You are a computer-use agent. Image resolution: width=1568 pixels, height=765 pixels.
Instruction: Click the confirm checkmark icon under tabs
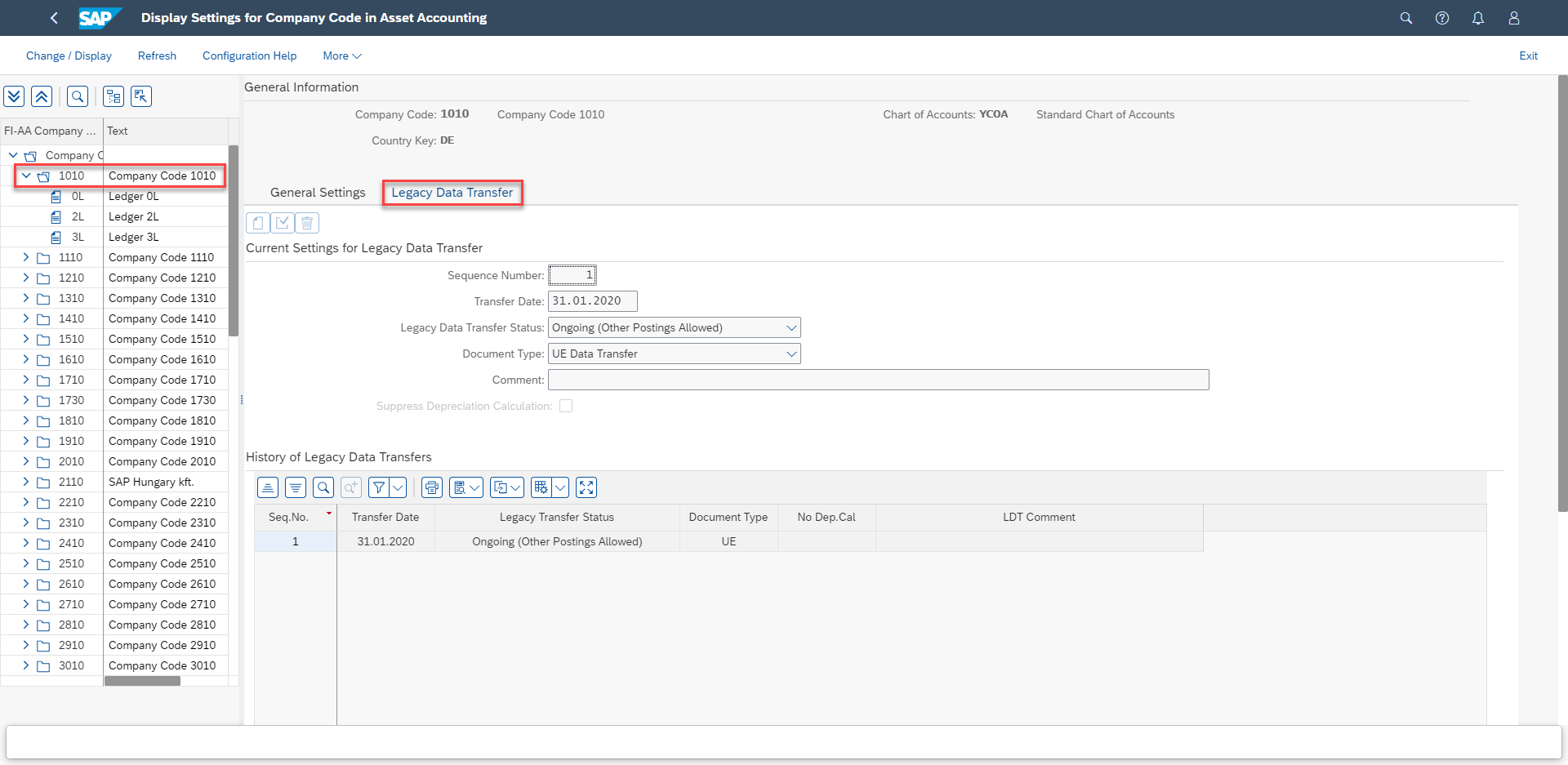pyautogui.click(x=283, y=223)
